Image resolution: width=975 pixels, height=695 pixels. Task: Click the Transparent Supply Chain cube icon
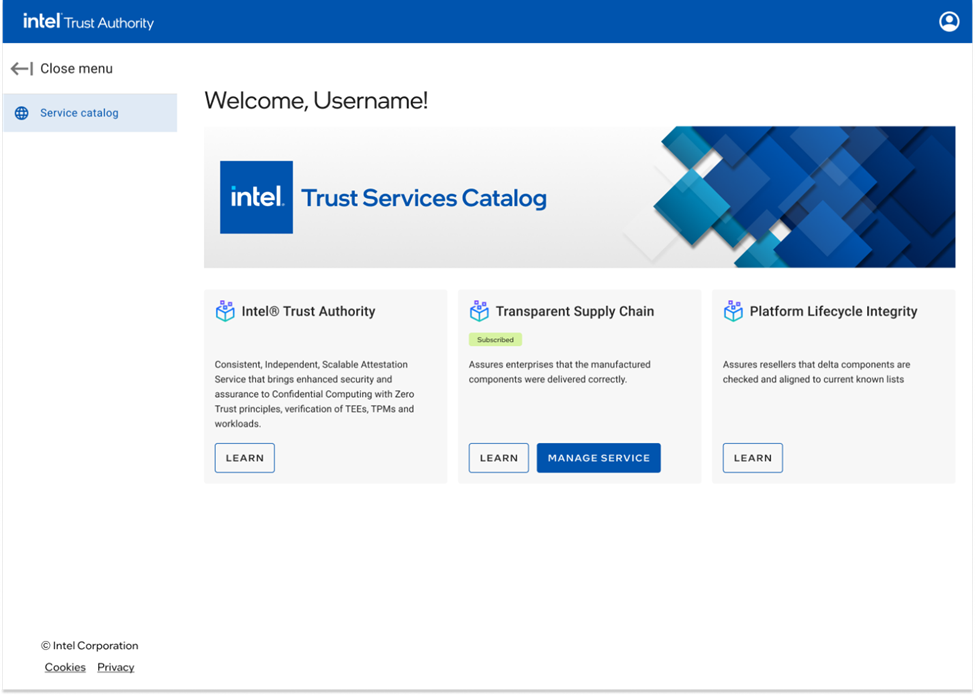[x=479, y=311]
